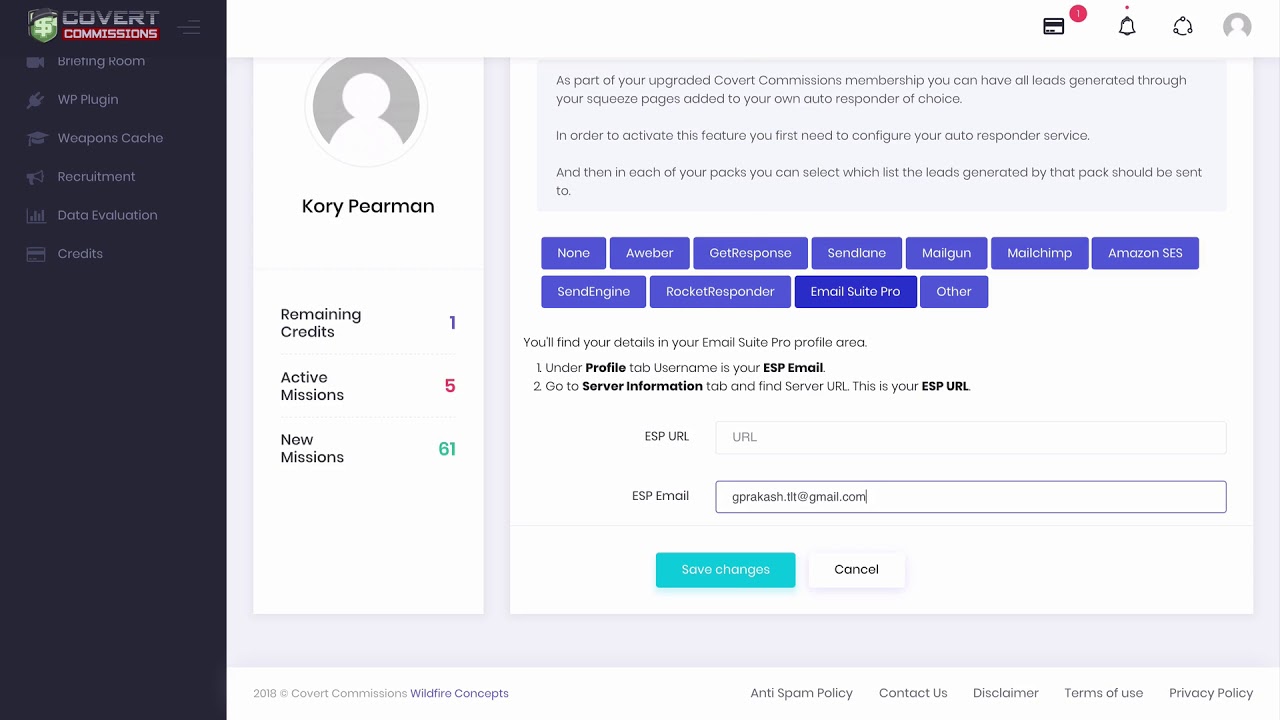
Task: Choose RocketResponder autoresponder
Action: 720,292
